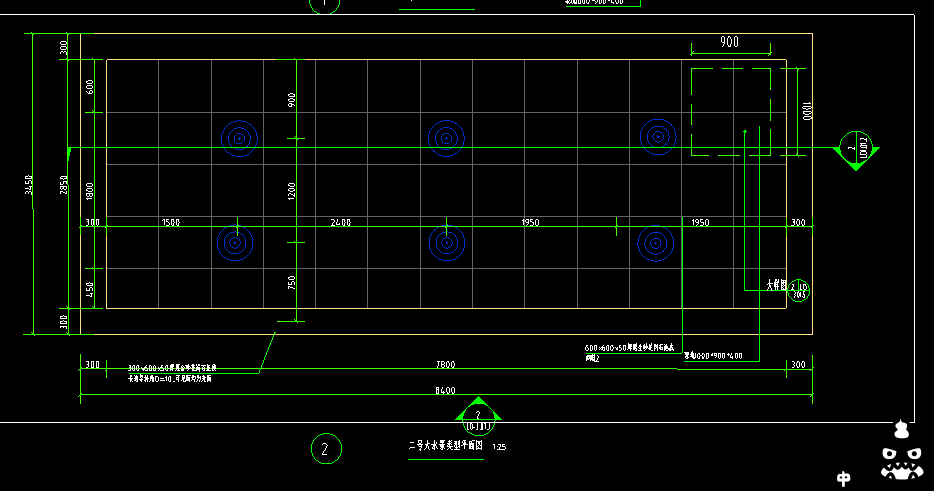This screenshot has height=491, width=934.
Task: Select the 7800 dimension text
Action: point(446,364)
